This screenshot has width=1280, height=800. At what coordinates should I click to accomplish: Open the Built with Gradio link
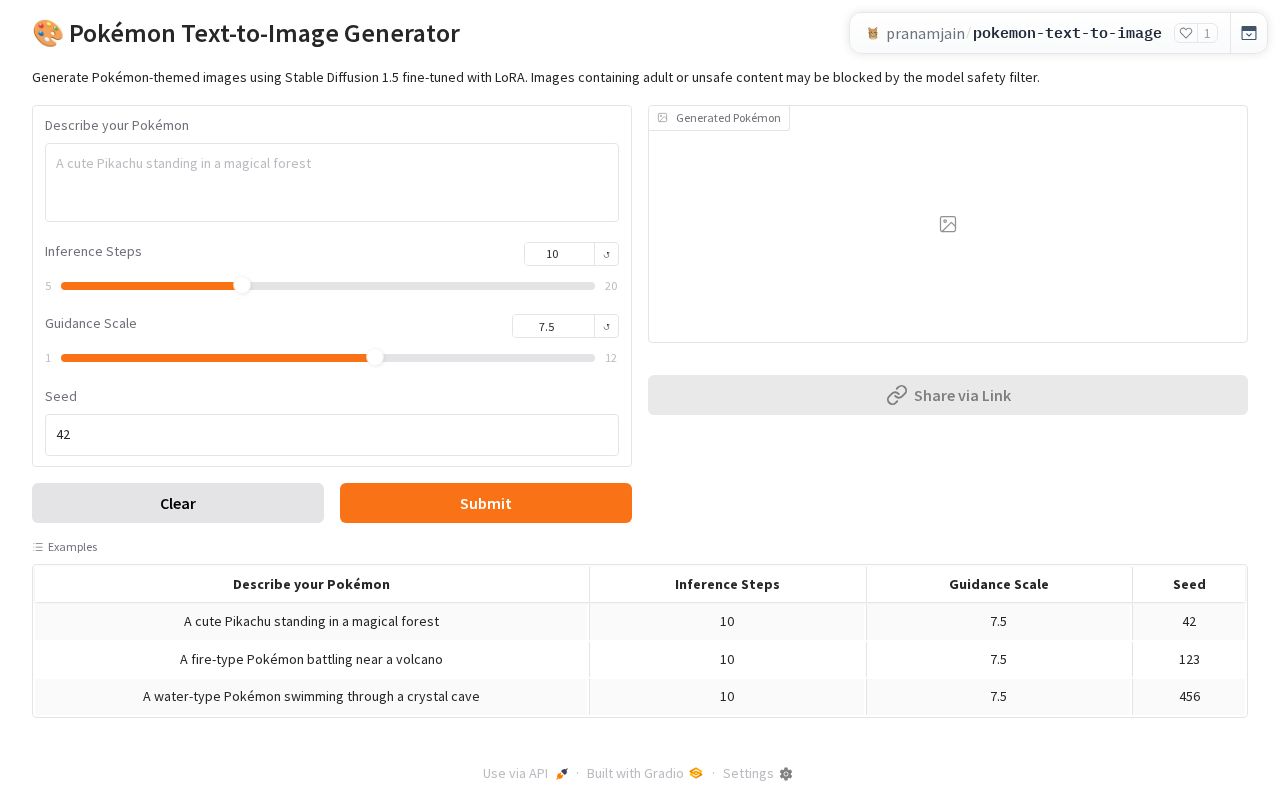[x=645, y=773]
